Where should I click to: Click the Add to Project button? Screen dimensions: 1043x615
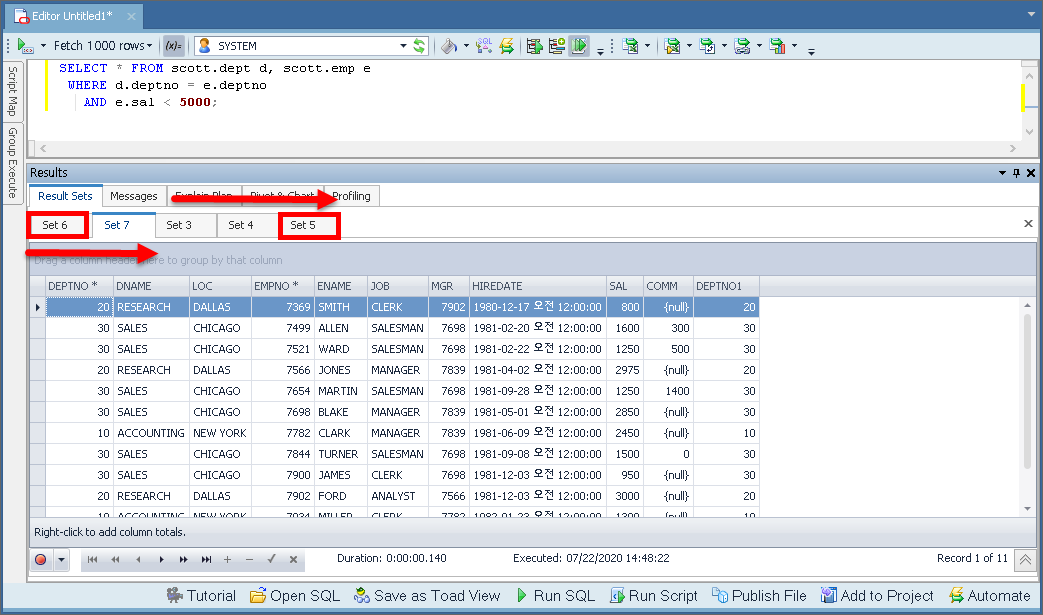(x=877, y=596)
